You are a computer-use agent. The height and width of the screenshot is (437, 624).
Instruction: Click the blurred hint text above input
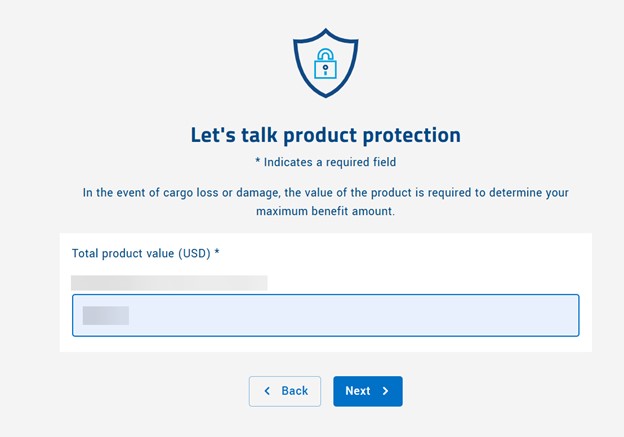point(169,283)
